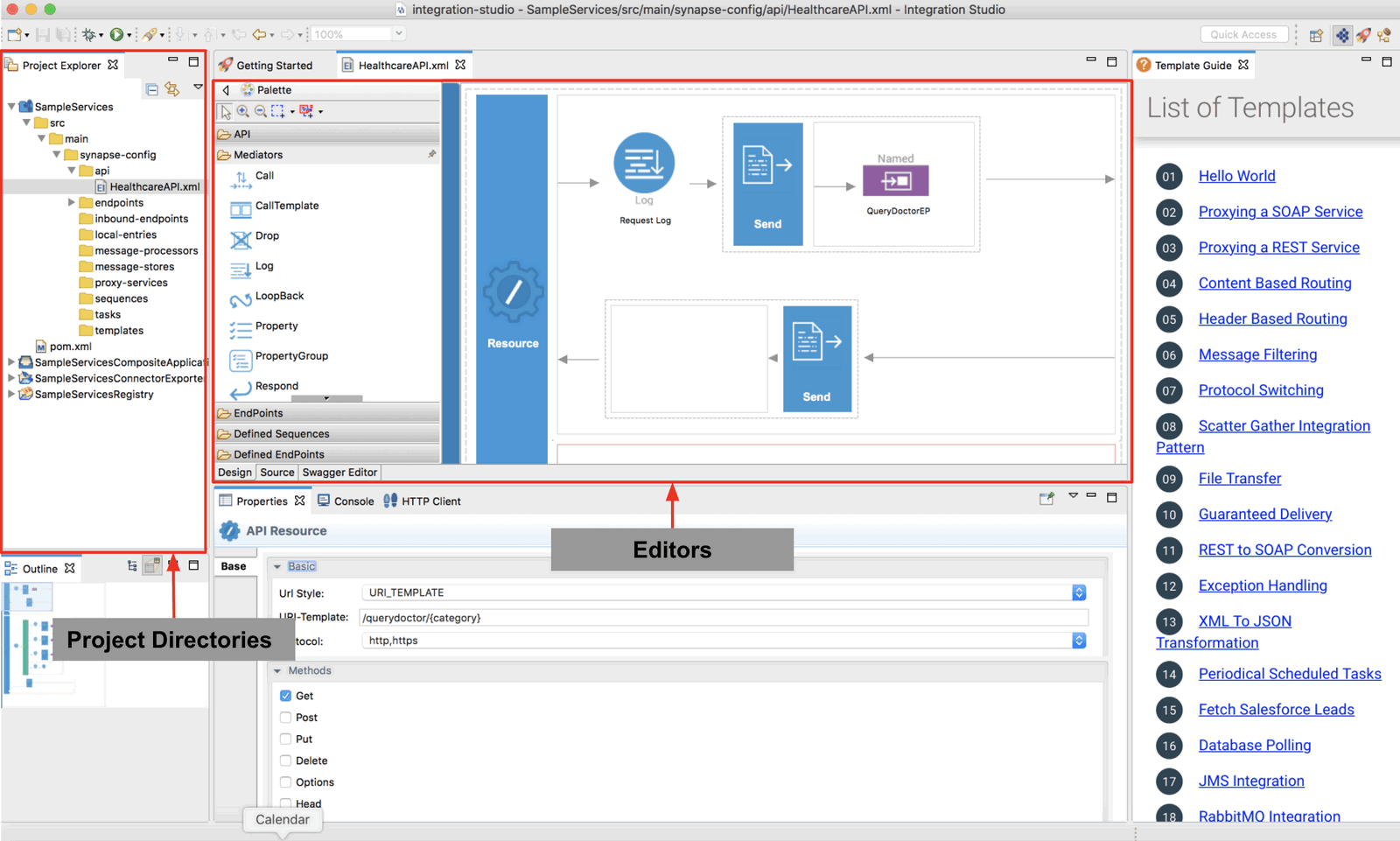Click the Debug bug icon in toolbar
This screenshot has width=1400, height=841.
[x=88, y=35]
